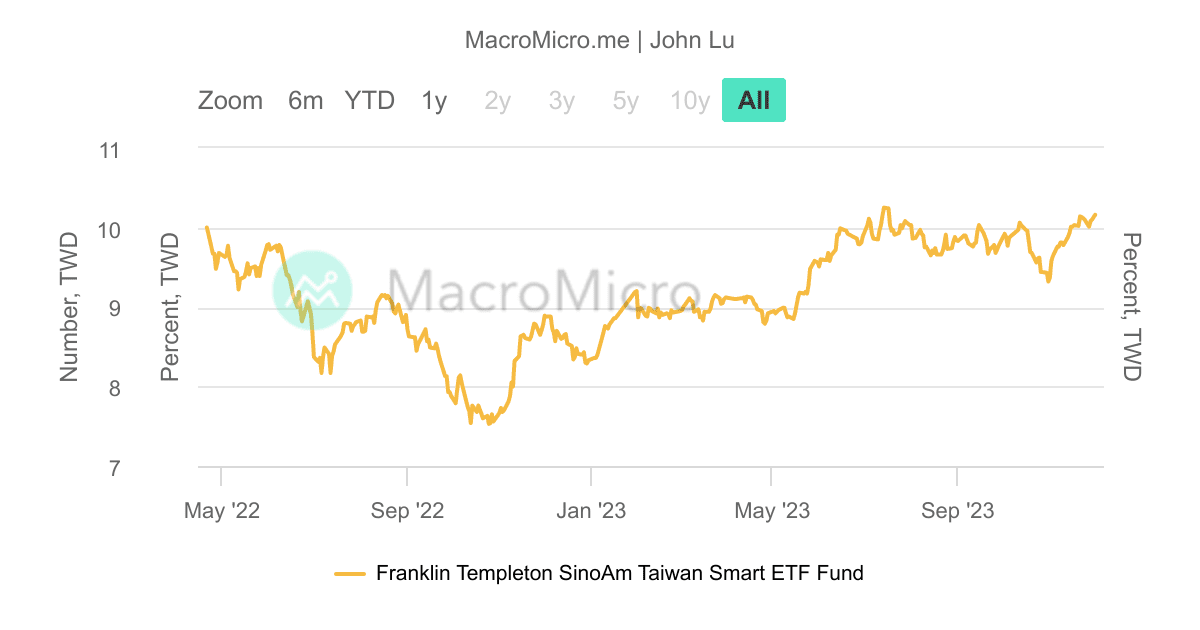Screen dimensions: 1200x630
Task: Select the 2y zoom range
Action: (497, 100)
